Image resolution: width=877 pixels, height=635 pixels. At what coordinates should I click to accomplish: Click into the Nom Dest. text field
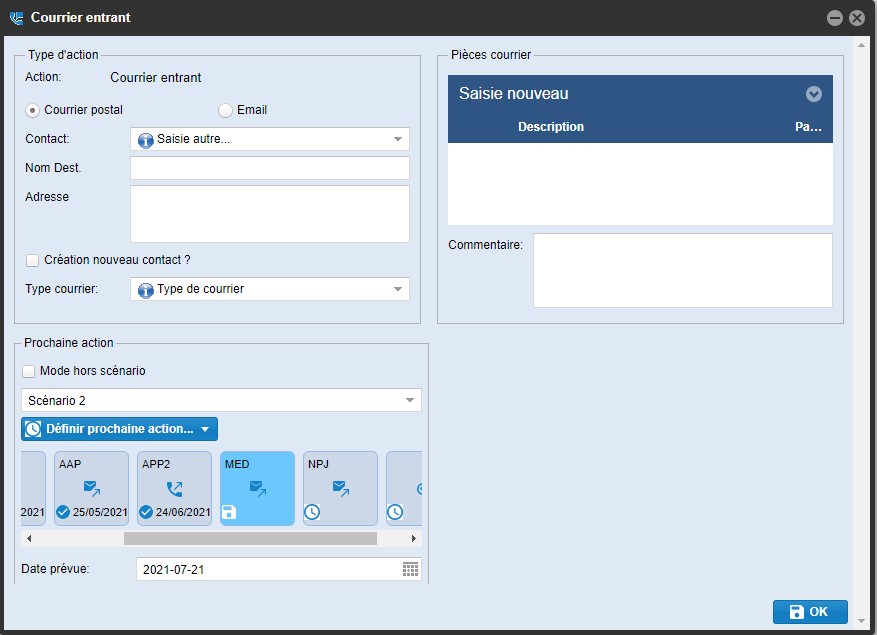(x=269, y=168)
